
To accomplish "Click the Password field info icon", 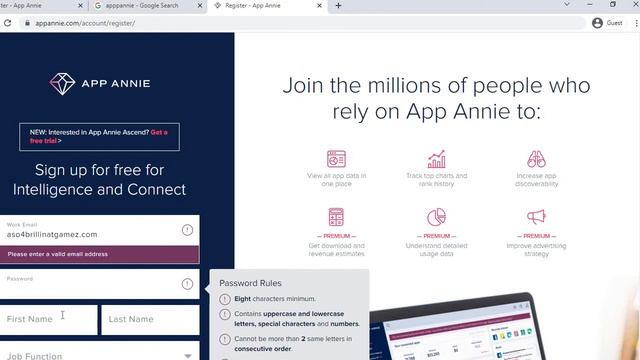I will pyautogui.click(x=187, y=284).
